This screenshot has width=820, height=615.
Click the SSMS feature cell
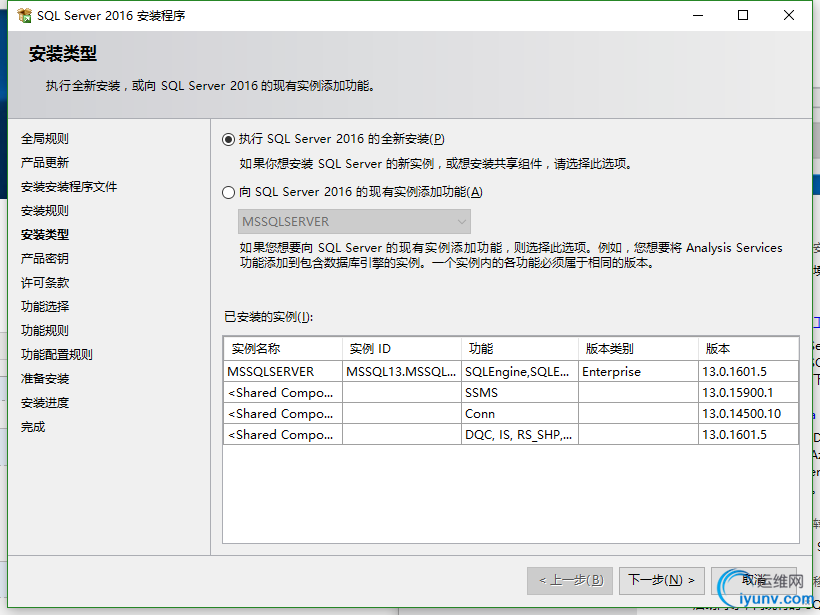pyautogui.click(x=520, y=392)
